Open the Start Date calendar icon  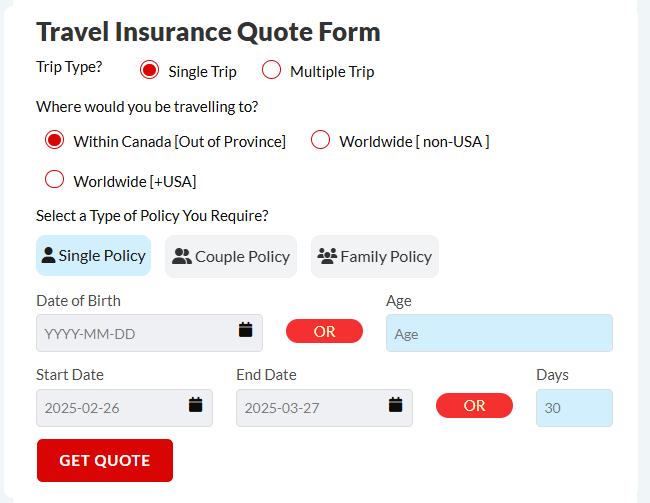pyautogui.click(x=196, y=404)
